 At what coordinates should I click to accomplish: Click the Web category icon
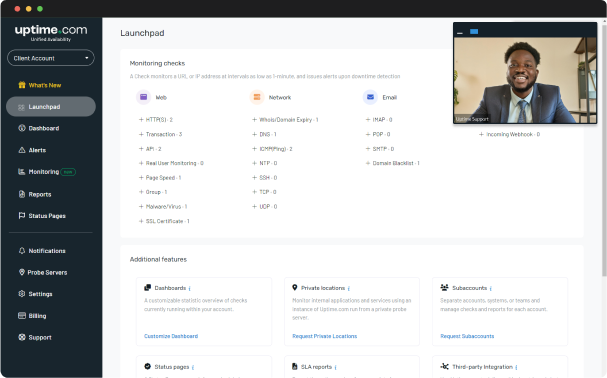[x=143, y=97]
